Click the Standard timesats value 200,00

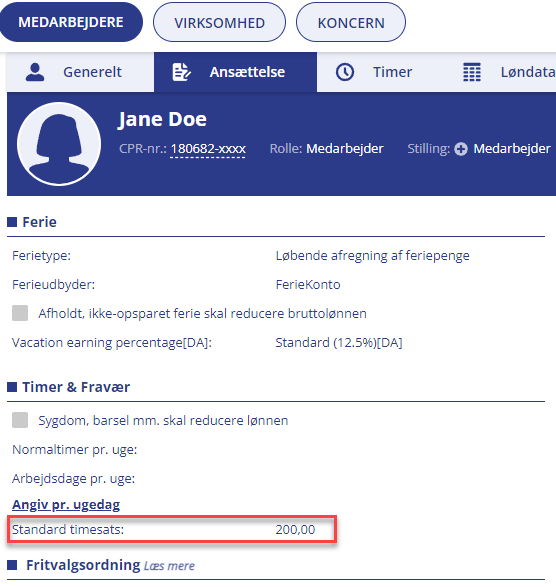[x=295, y=529]
